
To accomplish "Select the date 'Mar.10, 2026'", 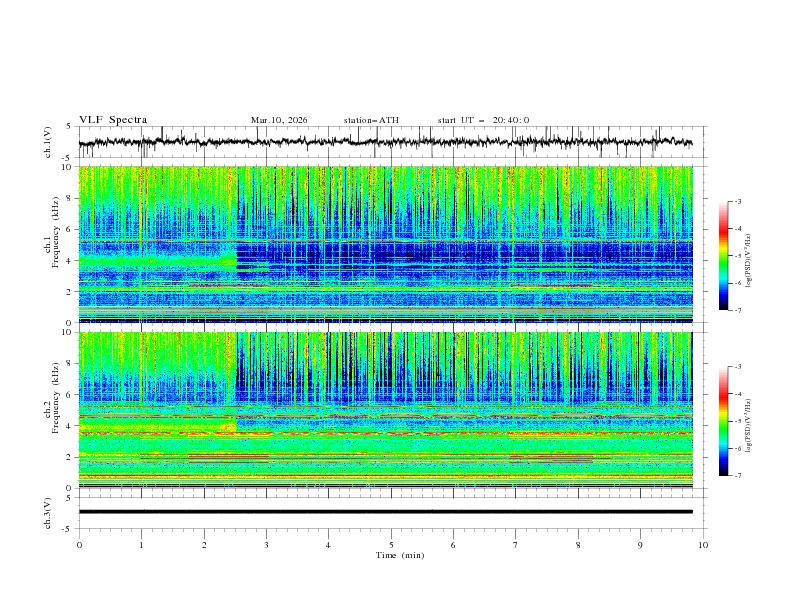I will tap(279, 120).
